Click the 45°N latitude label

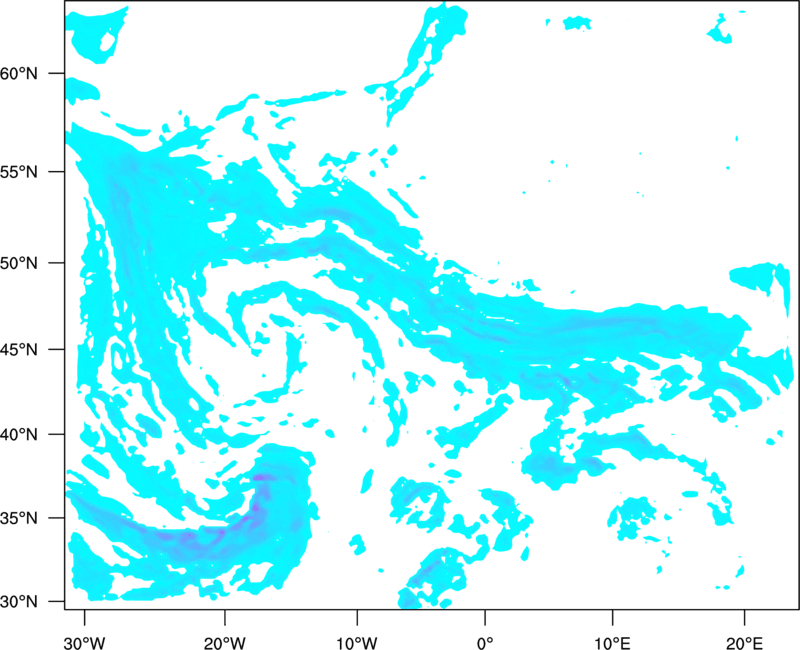19,349
